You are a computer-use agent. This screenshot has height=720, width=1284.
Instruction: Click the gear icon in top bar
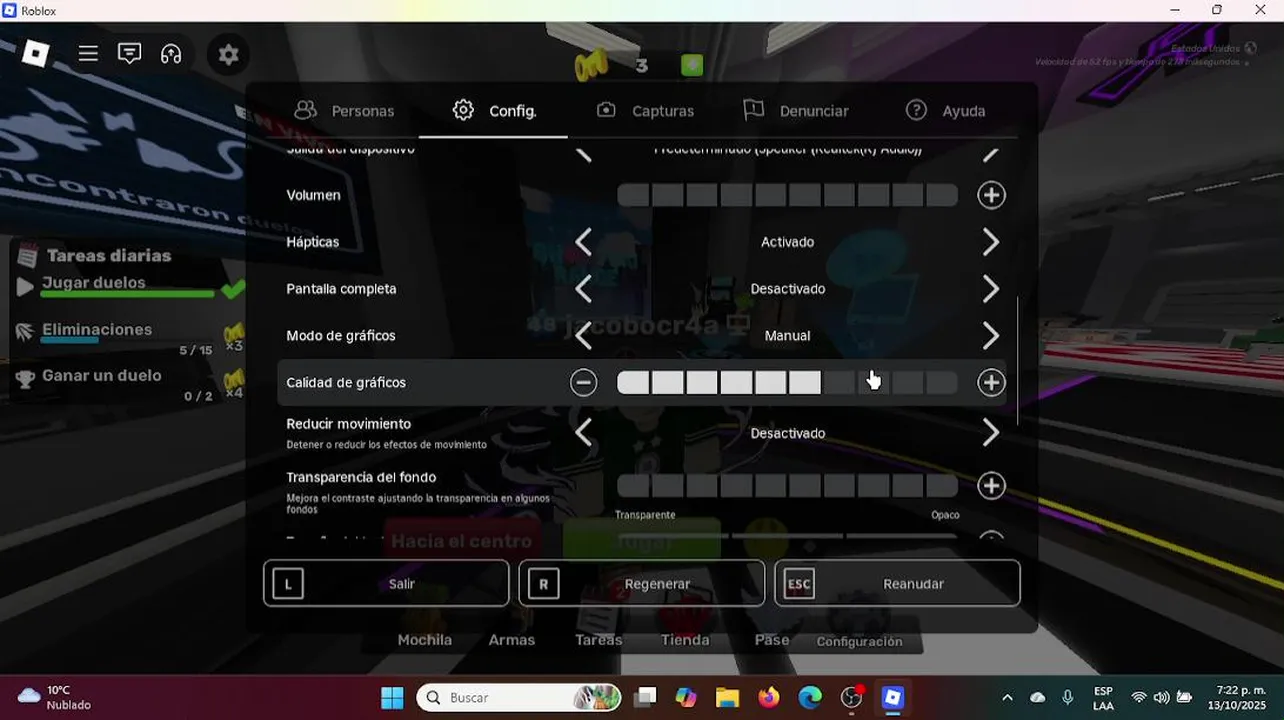229,54
